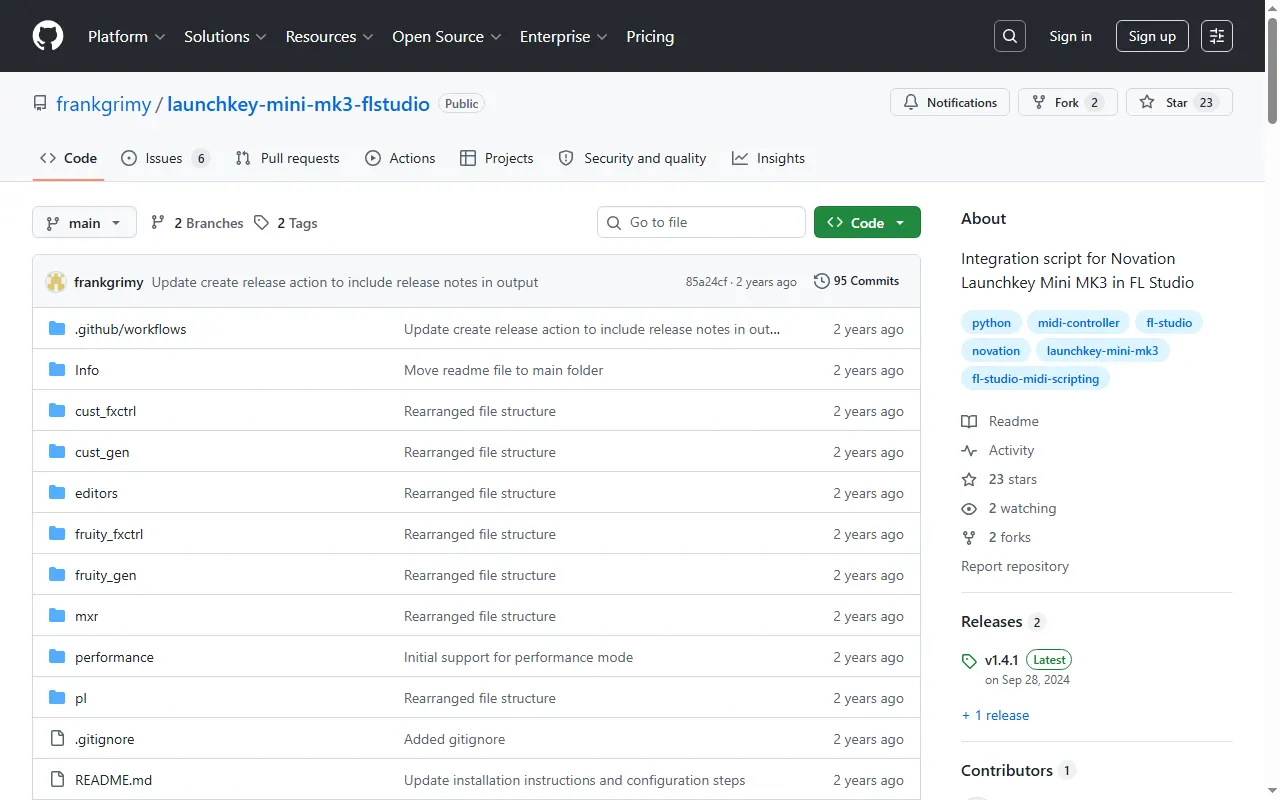This screenshot has width=1280, height=800.
Task: Click the fruity_gen folder icon
Action: 57,575
